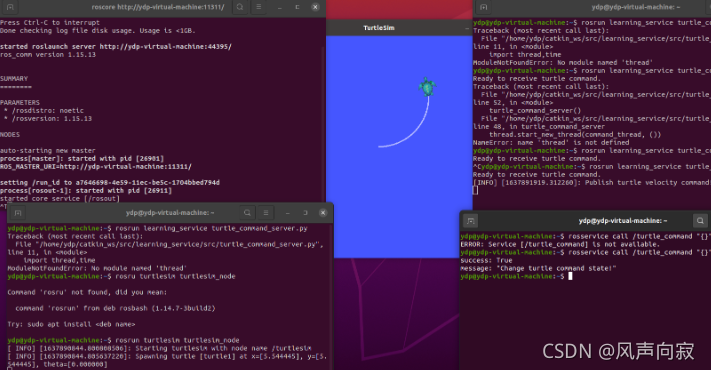Screen dimensions: 711x370
Task: Click the ModuleNotFoundError line in bottom-left terminal
Action: [96, 268]
